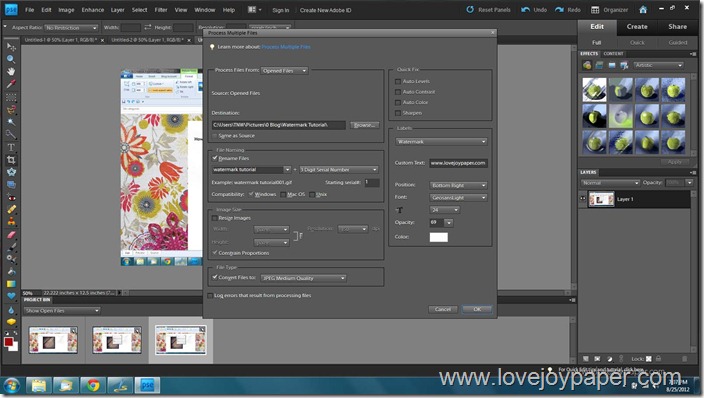Select the Custom Shape heart tool
704x398 pixels.
[x=11, y=296]
